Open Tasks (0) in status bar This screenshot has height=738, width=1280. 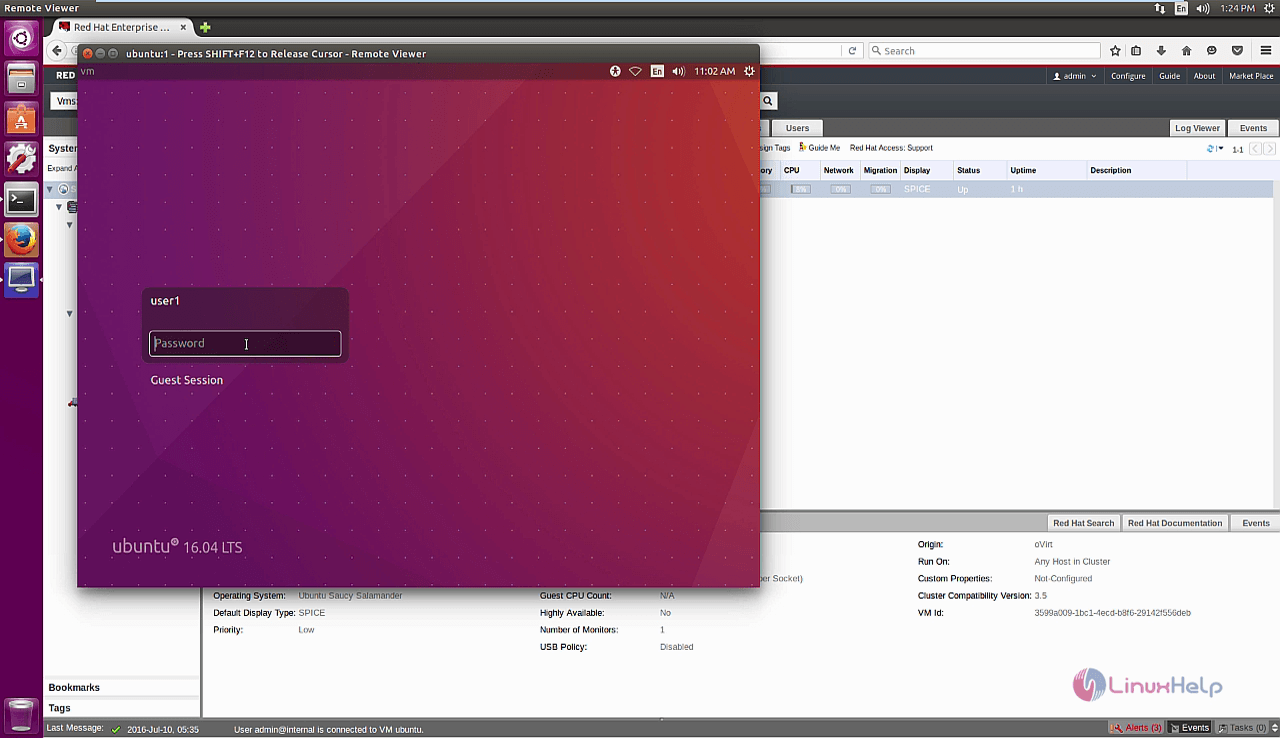[1241, 728]
